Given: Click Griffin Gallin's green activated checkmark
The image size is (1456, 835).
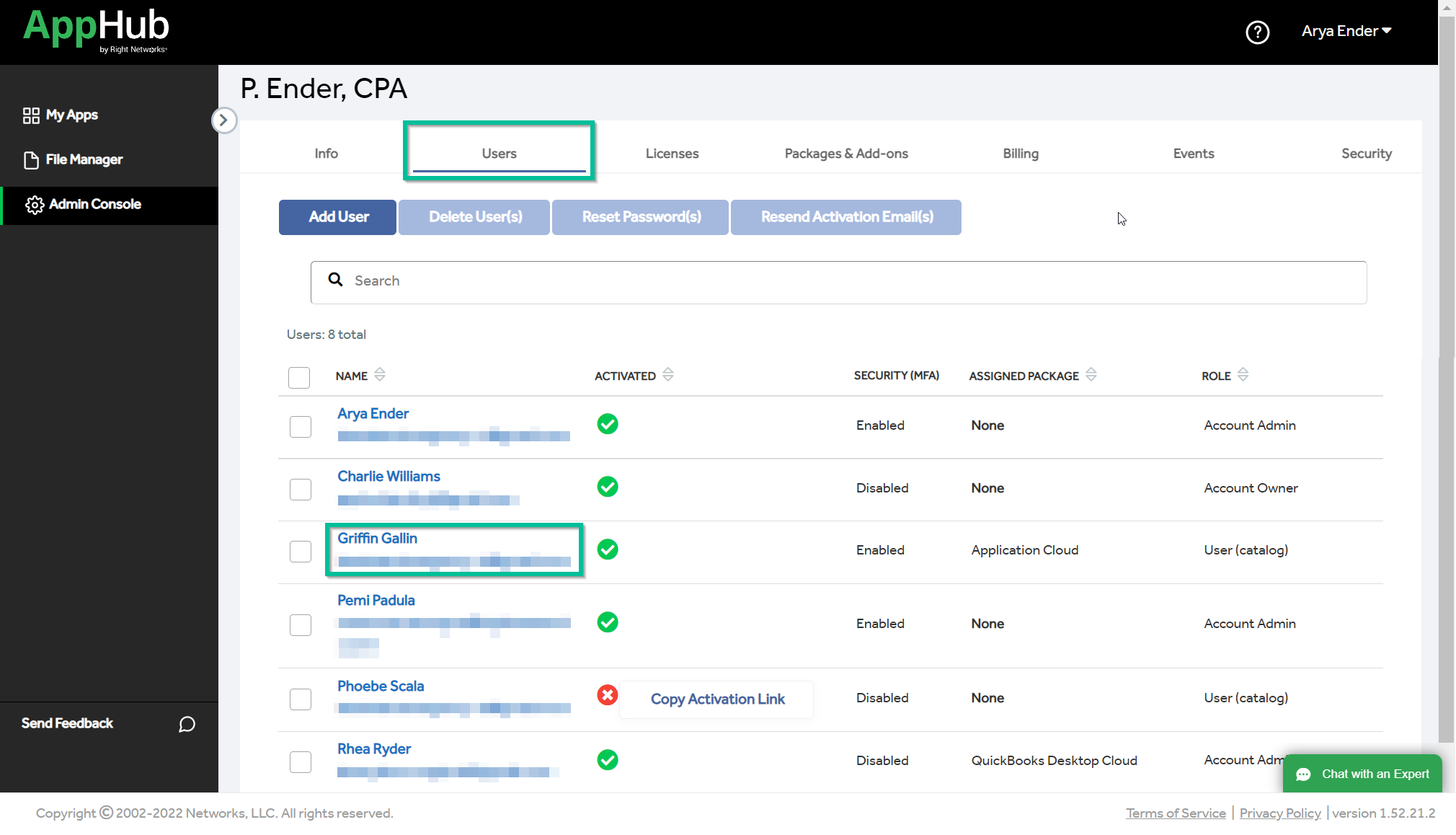Looking at the screenshot, I should 607,549.
